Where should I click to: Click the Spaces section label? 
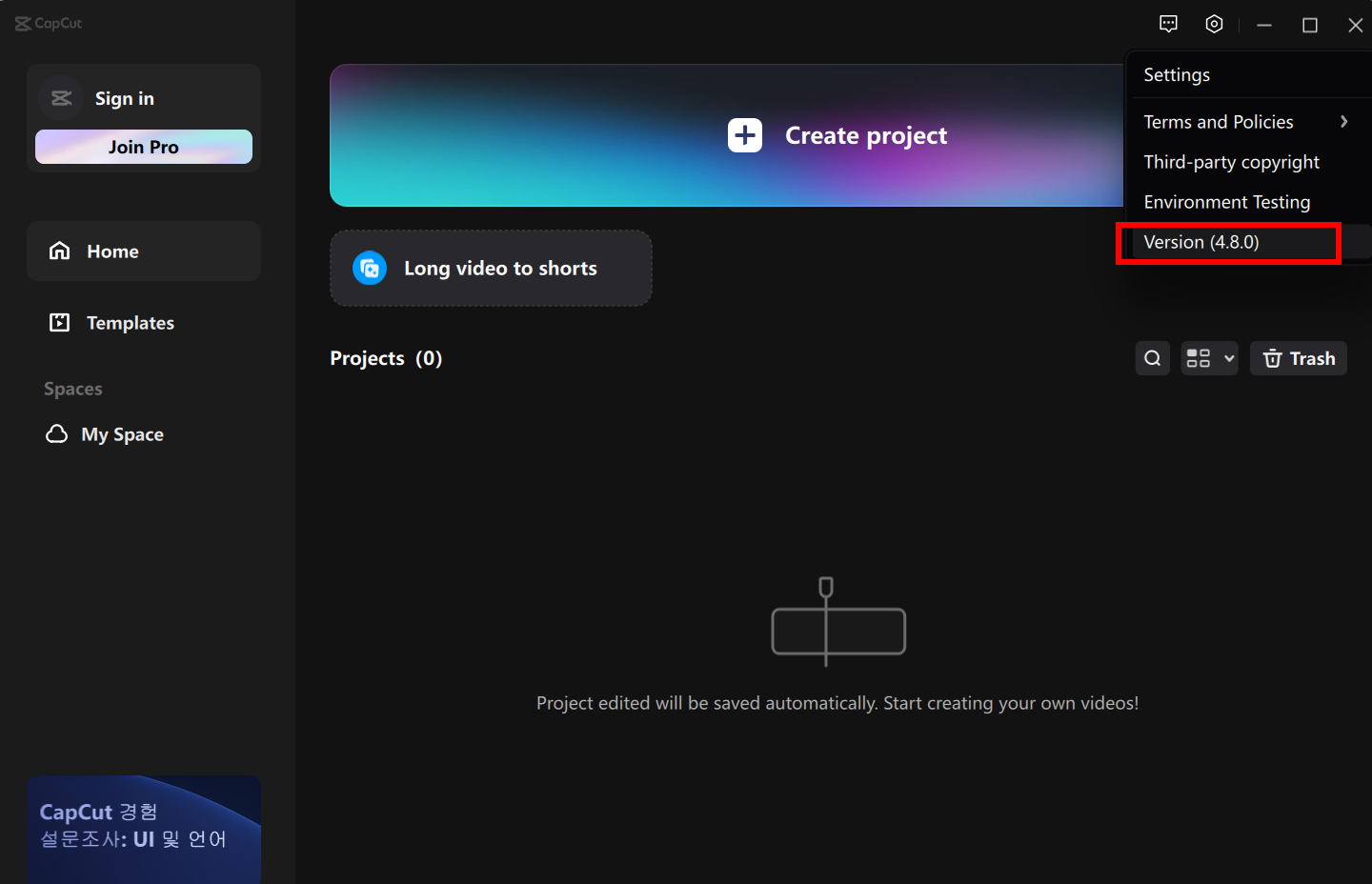(x=73, y=389)
